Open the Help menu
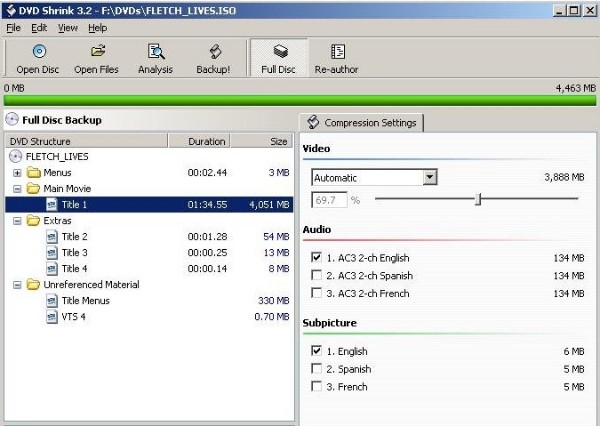600x426 pixels. click(98, 28)
